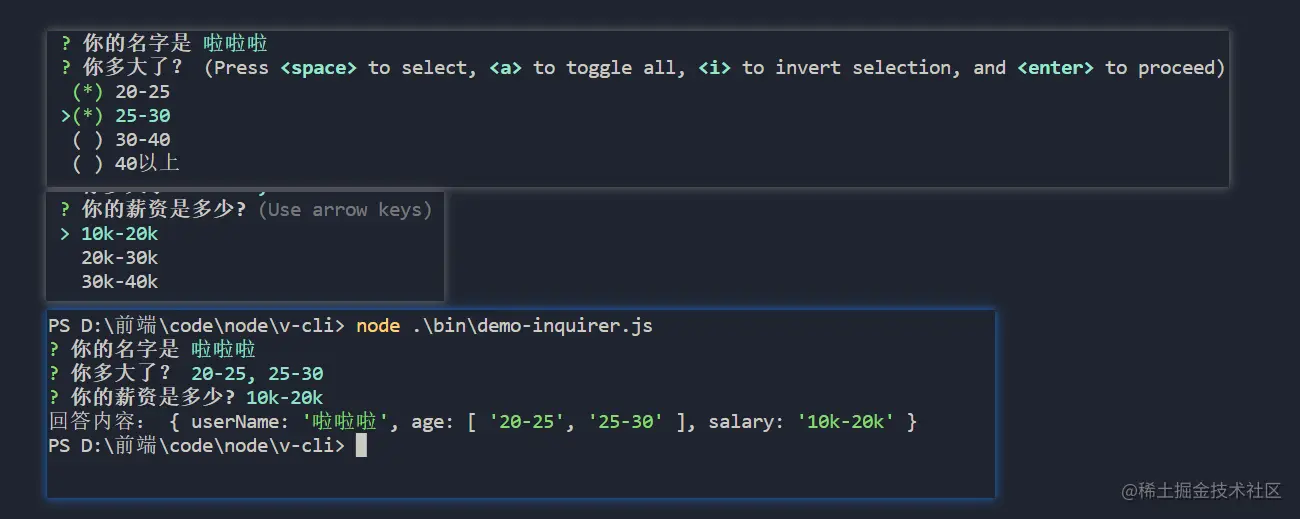Image resolution: width=1300 pixels, height=519 pixels.
Task: Click the answered ages 20-25, 25-30 line
Action: coord(257,373)
